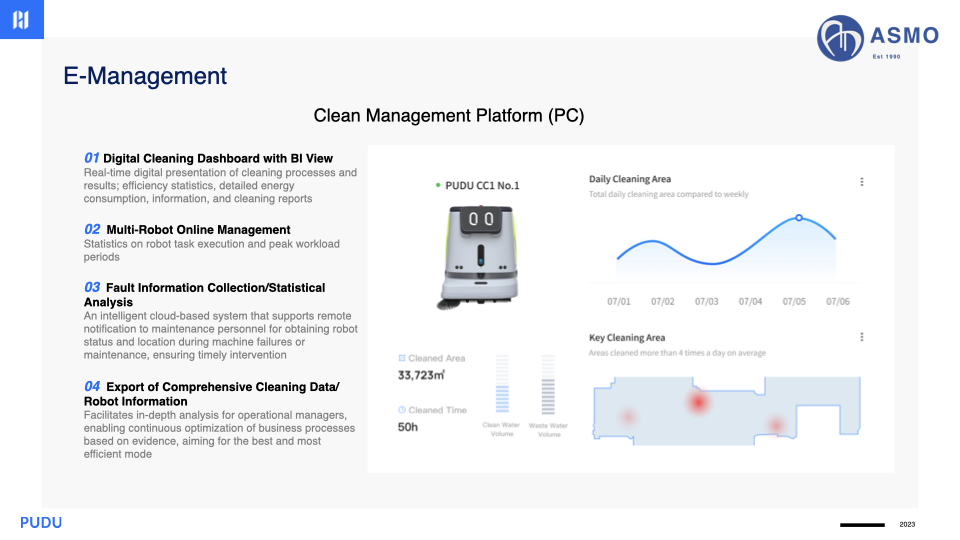Click the 50h cleaned time value

[408, 427]
